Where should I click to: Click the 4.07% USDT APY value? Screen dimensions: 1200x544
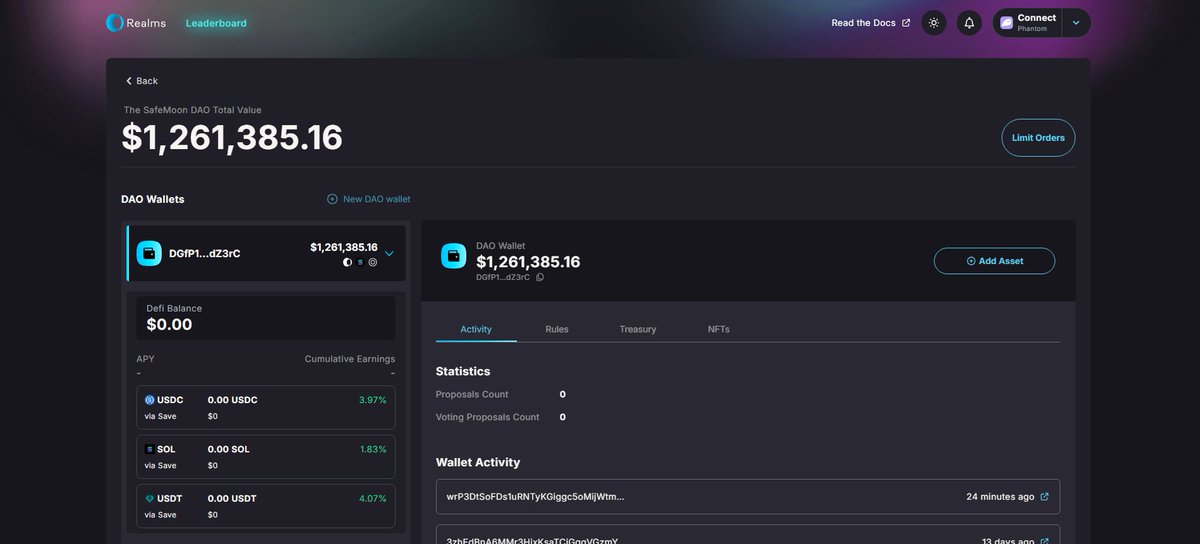tap(372, 499)
